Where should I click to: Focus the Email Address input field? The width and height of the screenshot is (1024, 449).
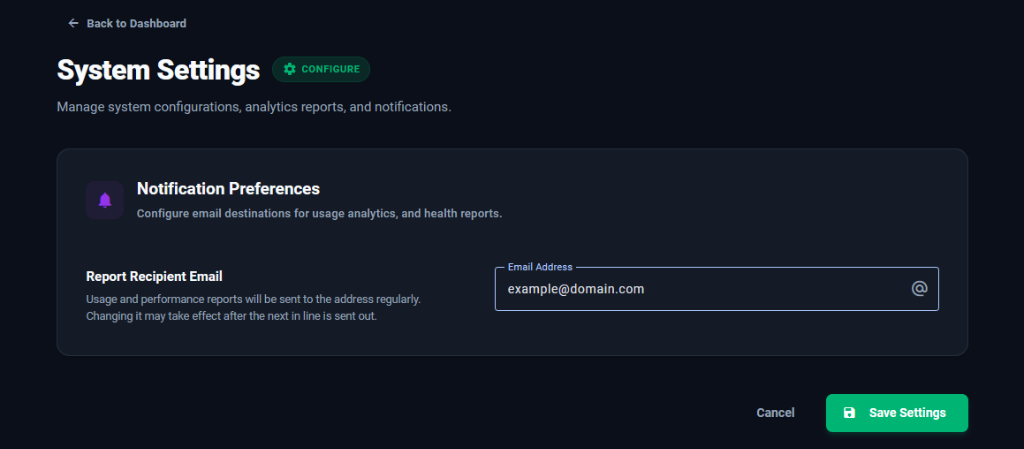[x=716, y=288]
